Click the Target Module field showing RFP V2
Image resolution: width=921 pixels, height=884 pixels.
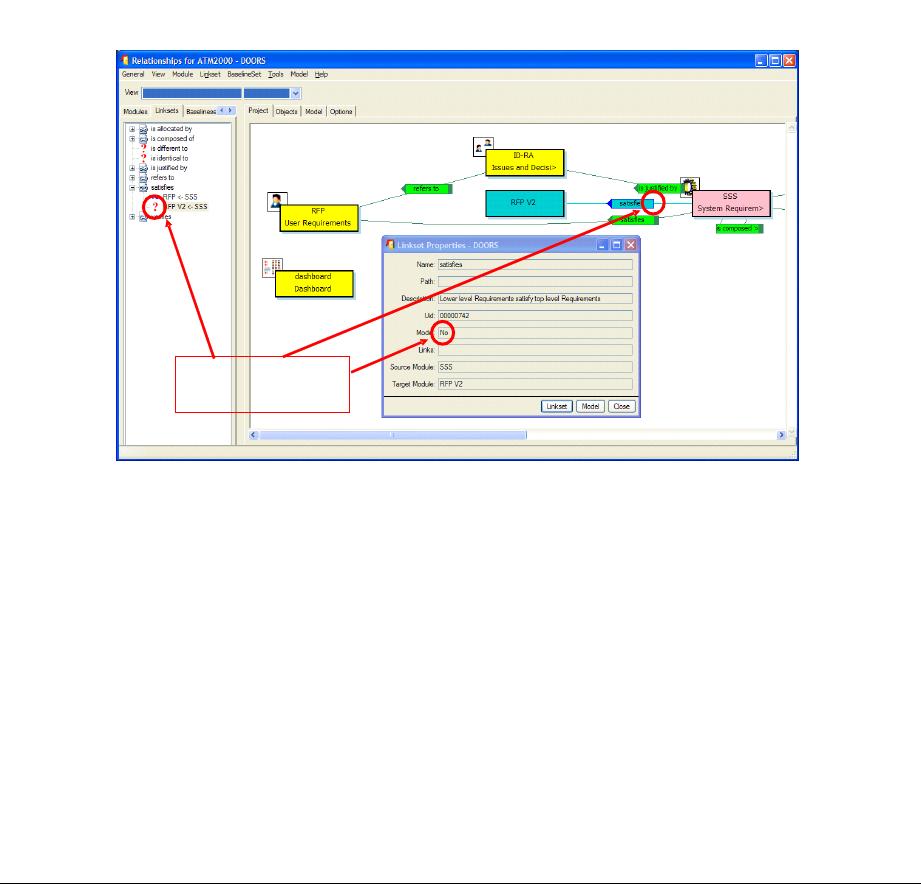pyautogui.click(x=535, y=384)
